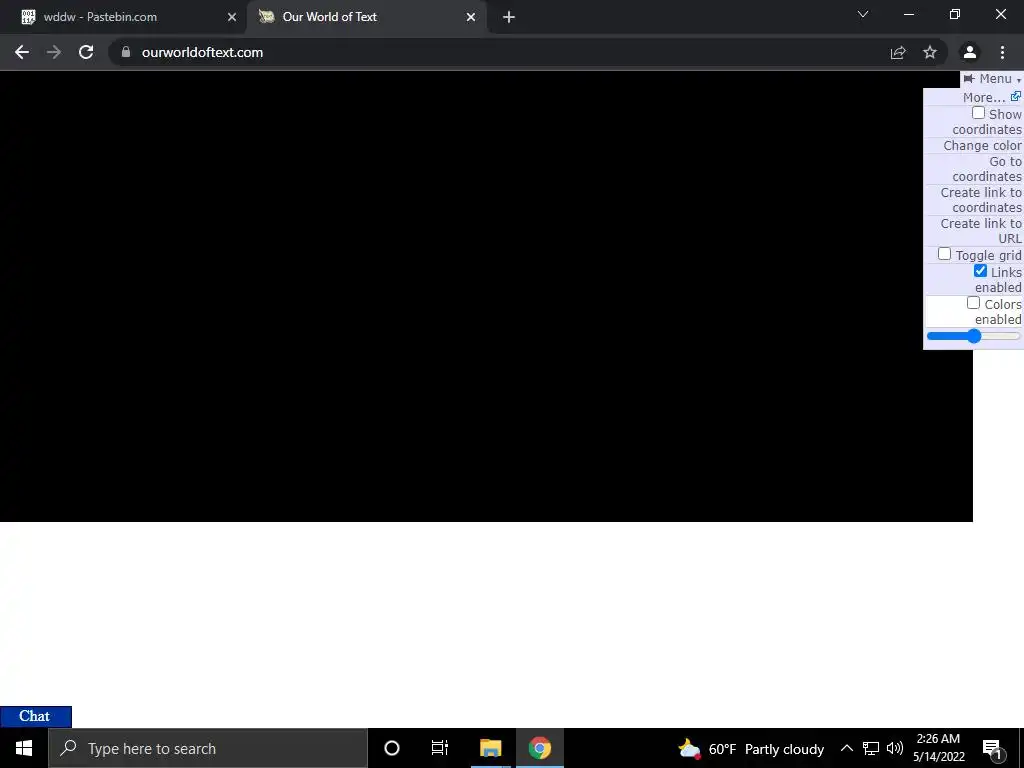Select Create link to coordinates
The height and width of the screenshot is (768, 1024).
(980, 200)
